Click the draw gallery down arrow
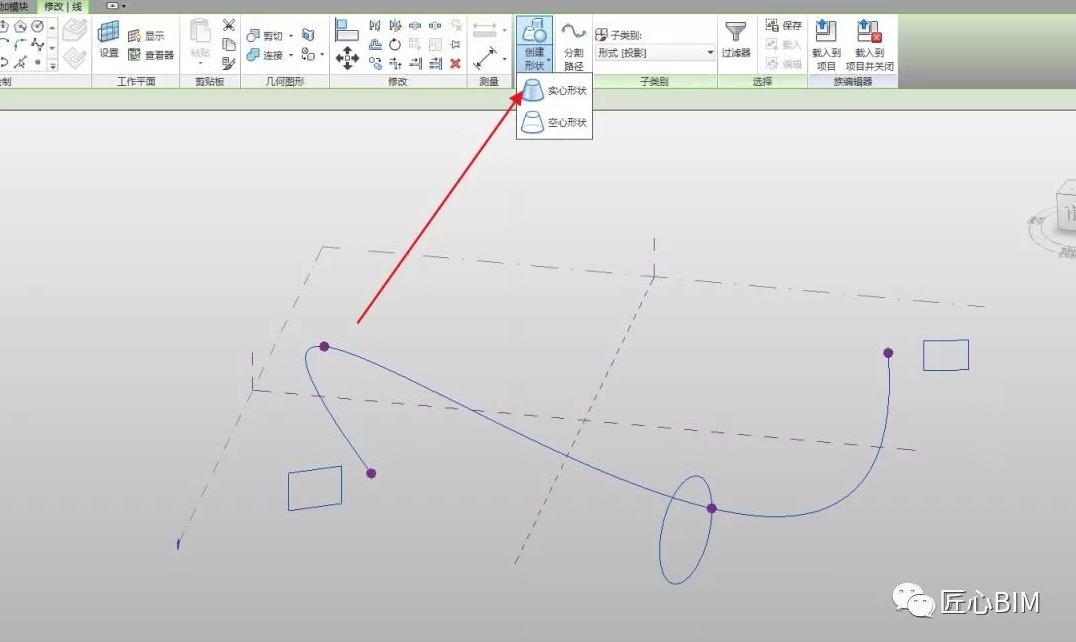This screenshot has height=642, width=1076. pos(52,48)
